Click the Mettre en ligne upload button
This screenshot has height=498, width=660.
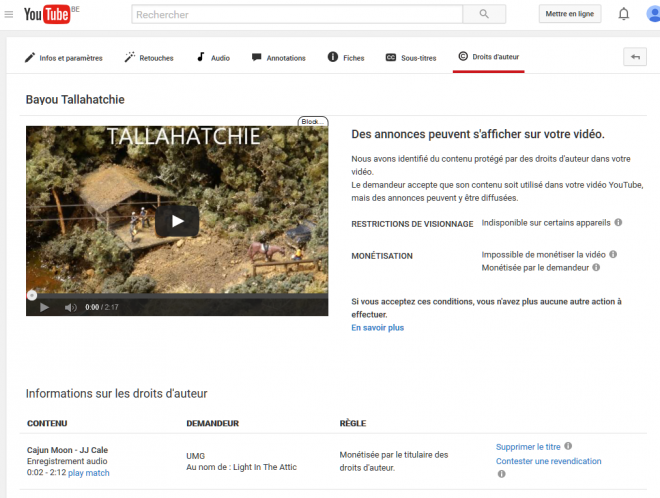(x=570, y=14)
